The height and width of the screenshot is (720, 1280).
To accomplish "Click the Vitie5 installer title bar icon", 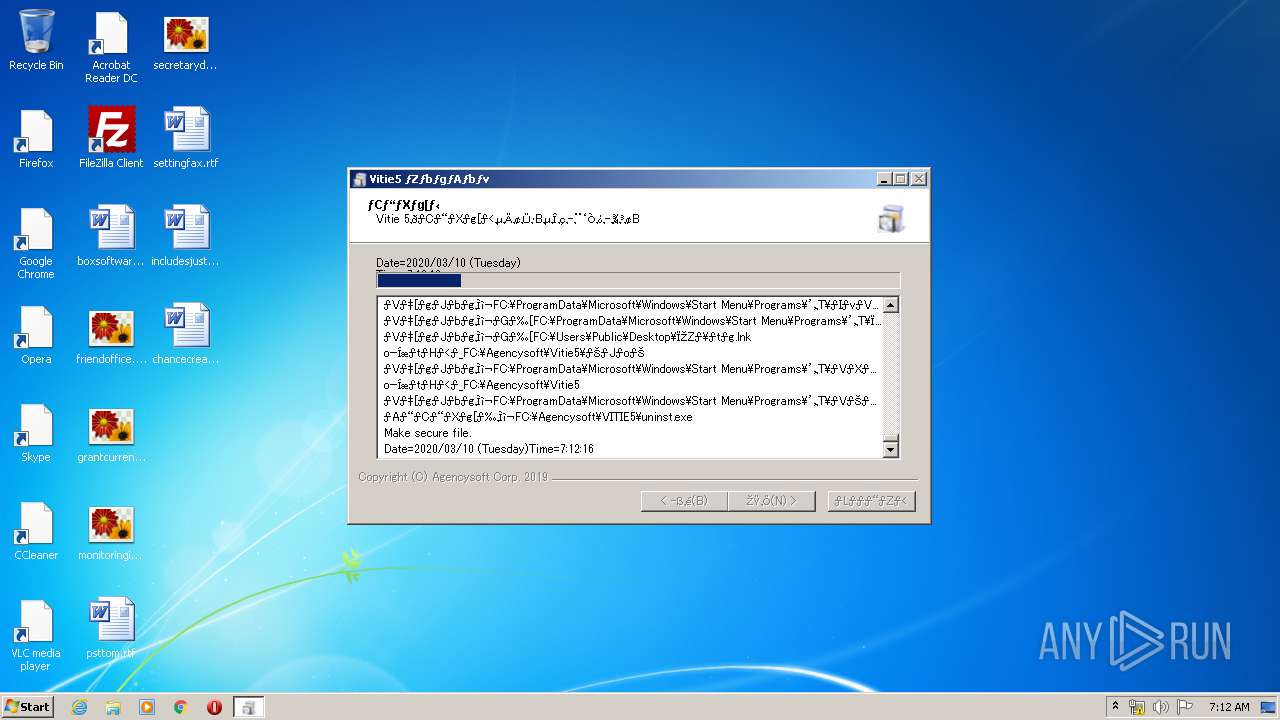I will click(360, 179).
